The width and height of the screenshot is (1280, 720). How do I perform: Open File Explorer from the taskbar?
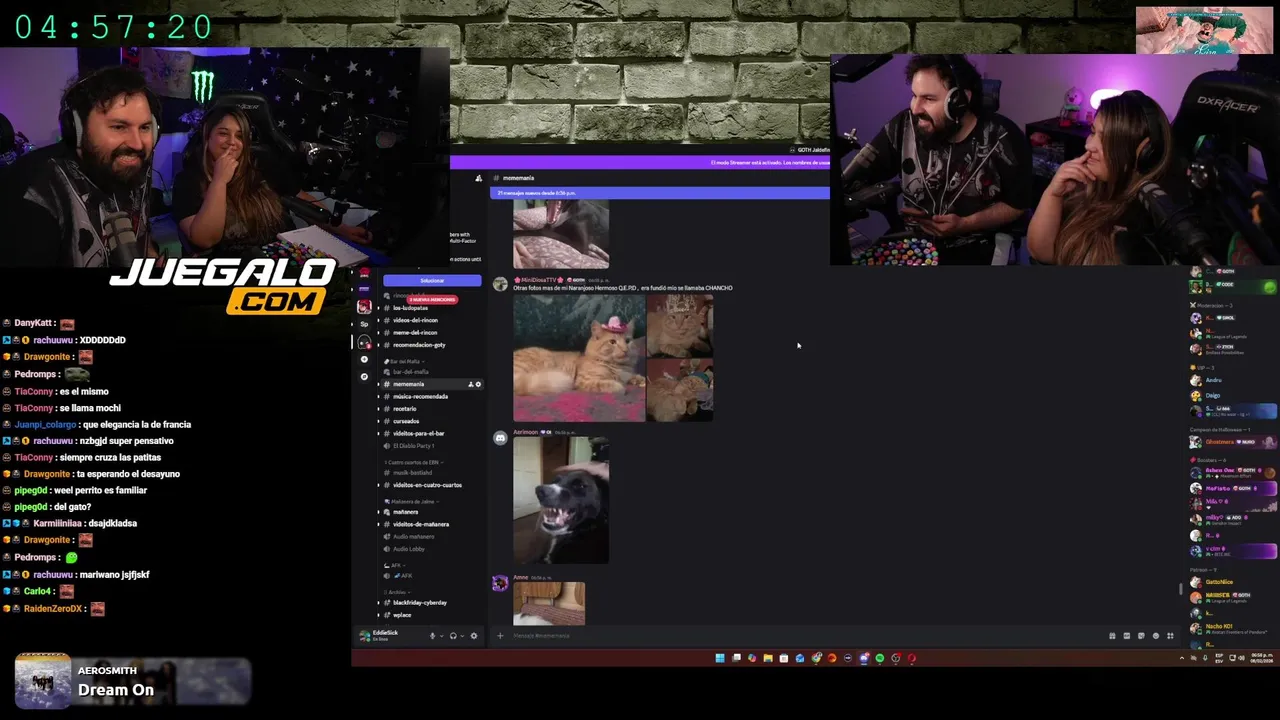(768, 658)
